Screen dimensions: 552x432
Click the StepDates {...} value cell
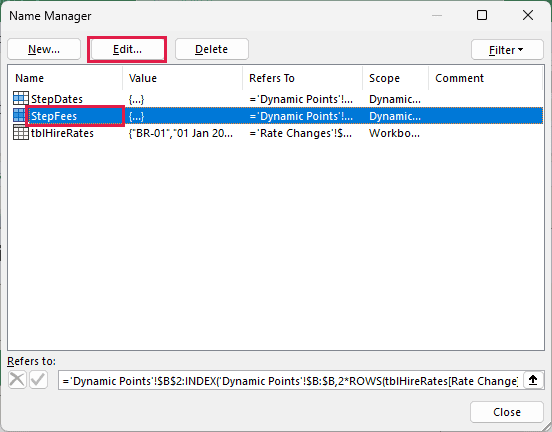tap(136, 100)
